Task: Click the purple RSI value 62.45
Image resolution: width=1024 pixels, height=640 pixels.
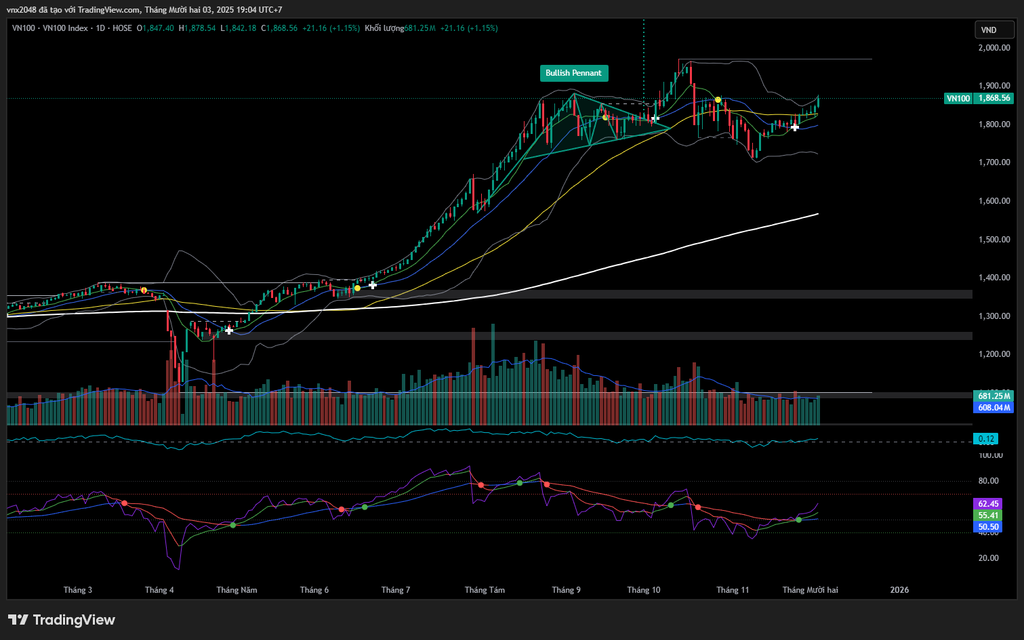Action: 988,504
